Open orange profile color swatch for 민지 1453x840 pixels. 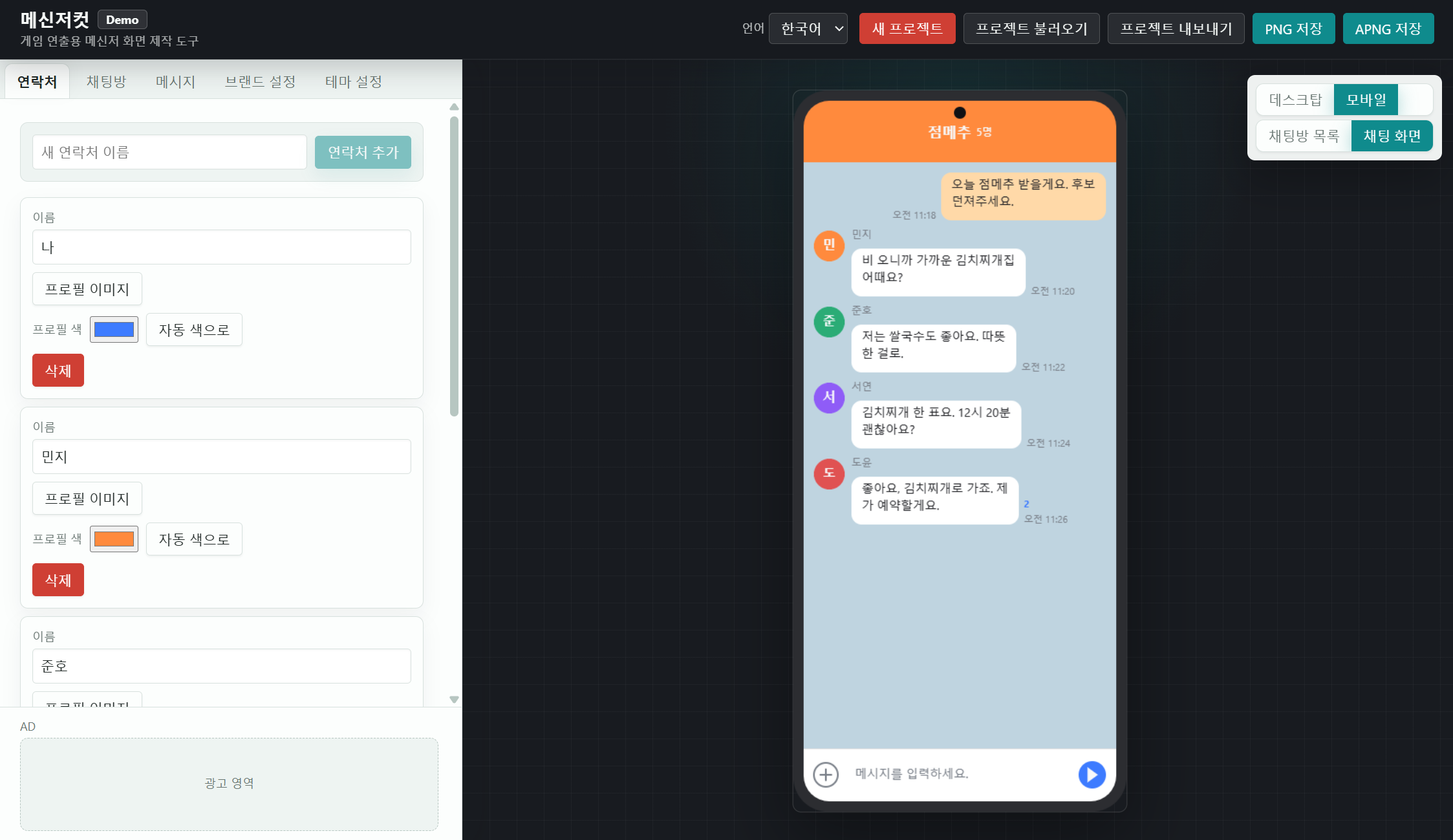pos(114,539)
